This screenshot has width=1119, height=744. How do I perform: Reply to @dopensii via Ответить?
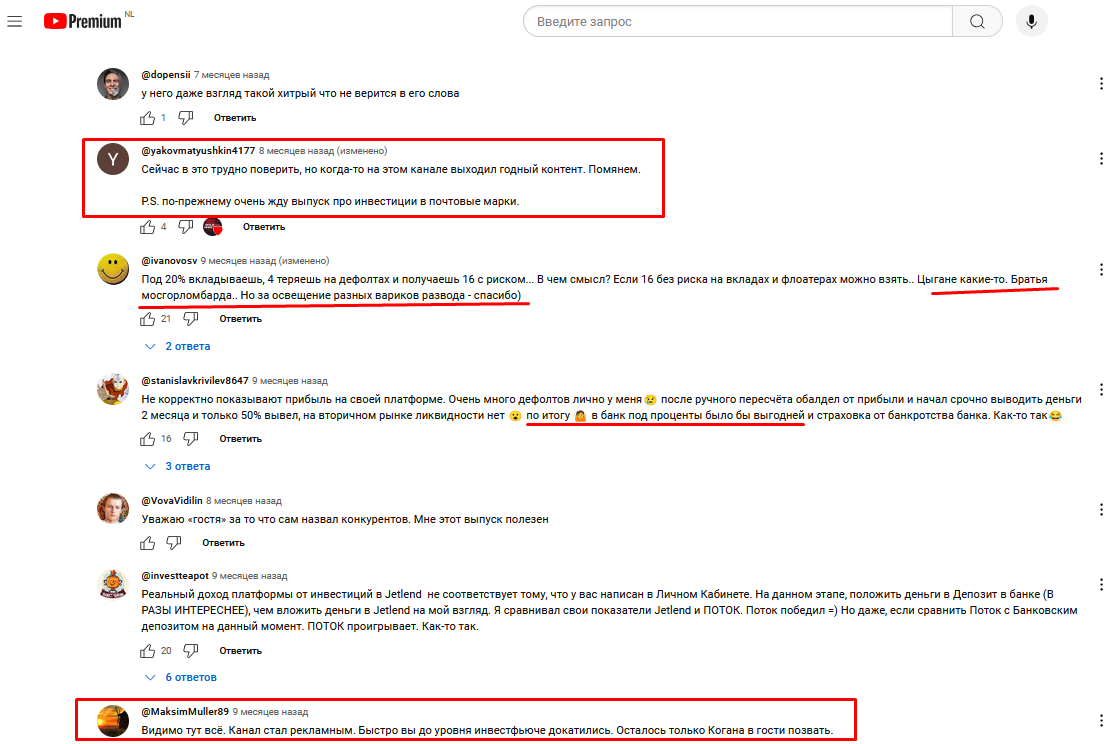pyautogui.click(x=235, y=118)
